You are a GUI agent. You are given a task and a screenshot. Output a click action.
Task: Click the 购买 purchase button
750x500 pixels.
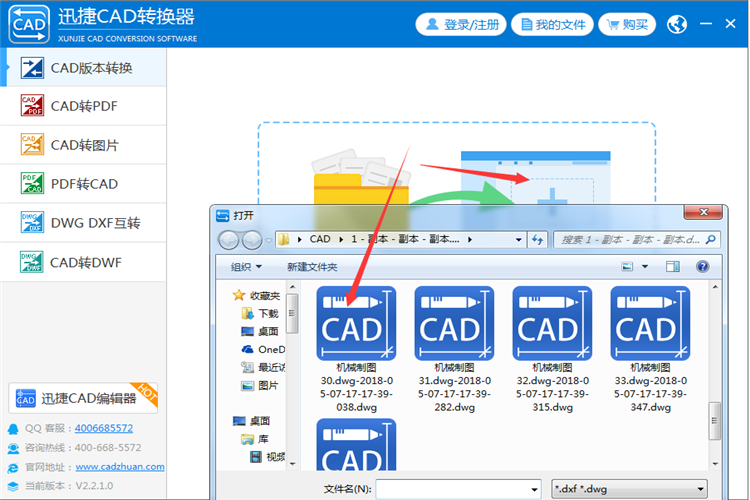tap(627, 24)
